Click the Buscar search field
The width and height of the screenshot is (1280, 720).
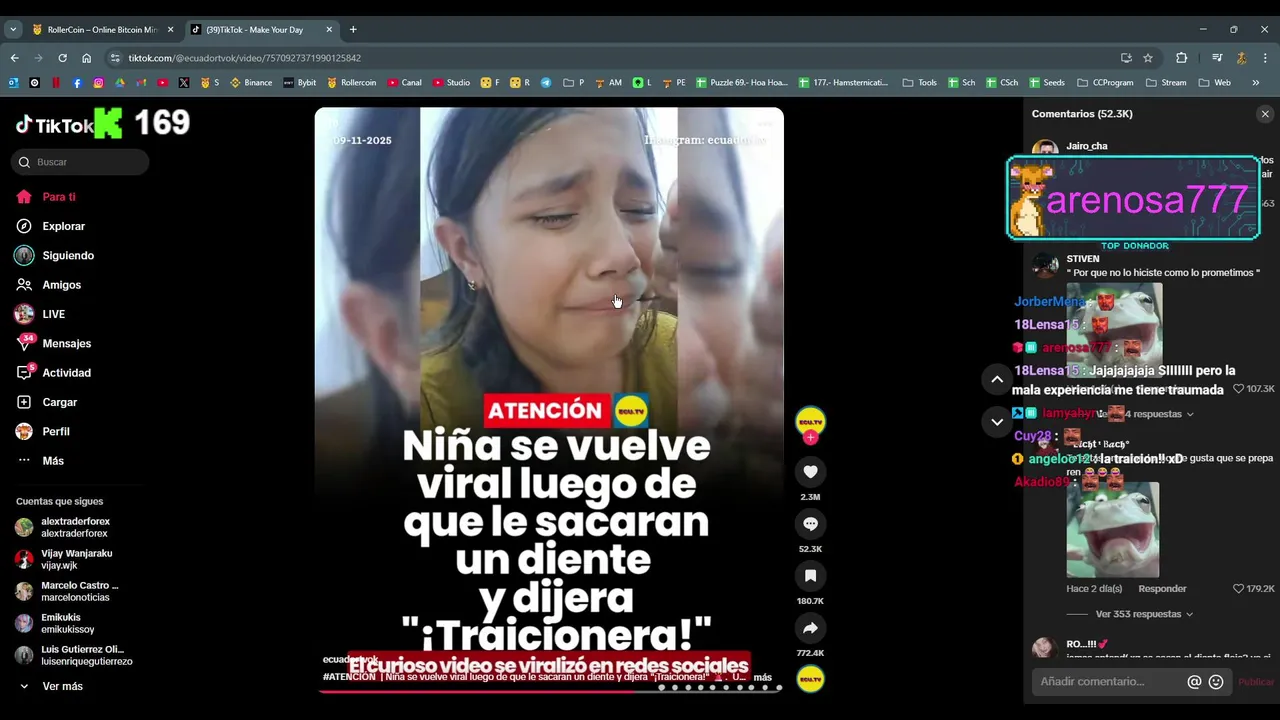coord(80,162)
